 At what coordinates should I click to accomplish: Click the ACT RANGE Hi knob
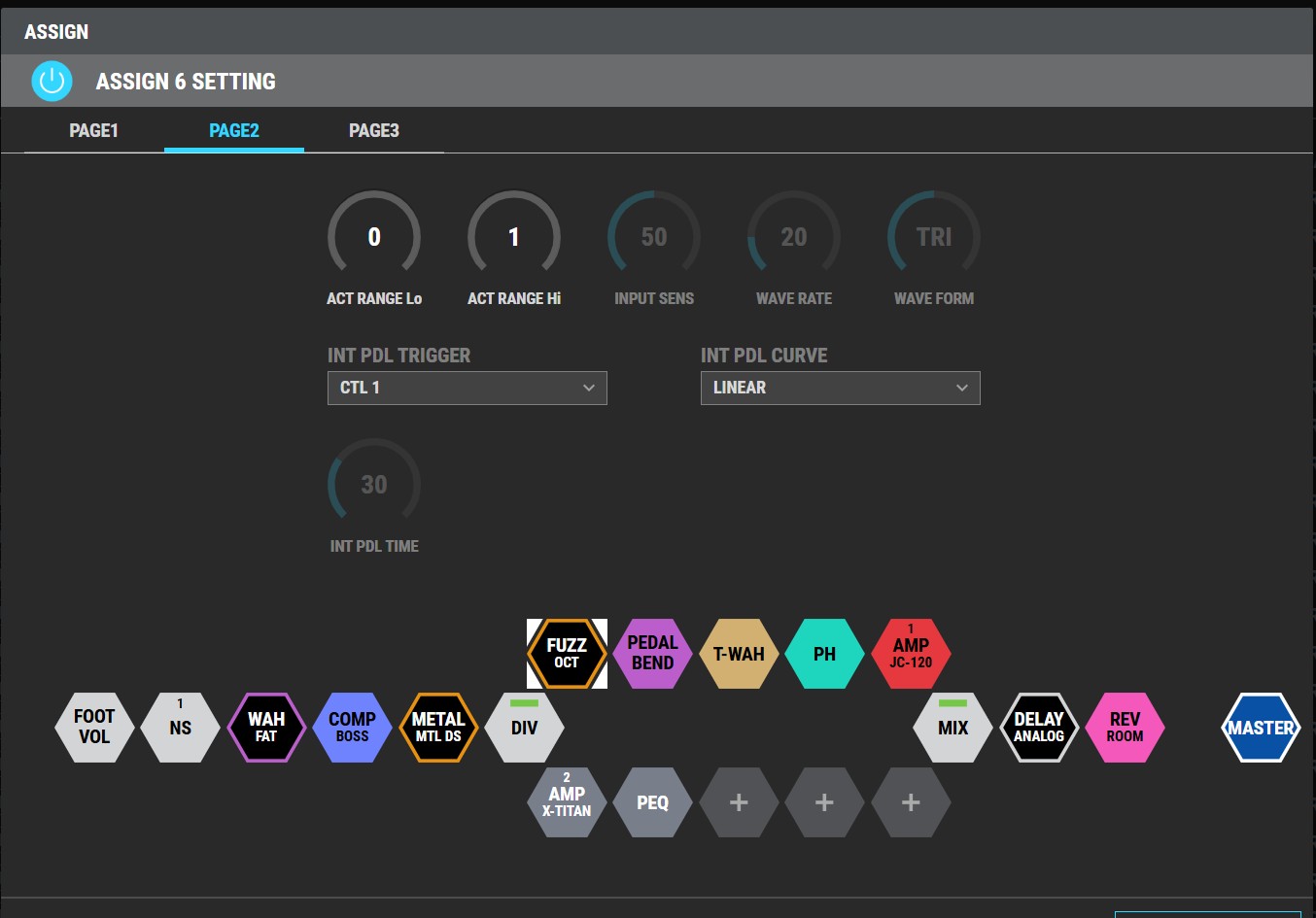tap(513, 237)
